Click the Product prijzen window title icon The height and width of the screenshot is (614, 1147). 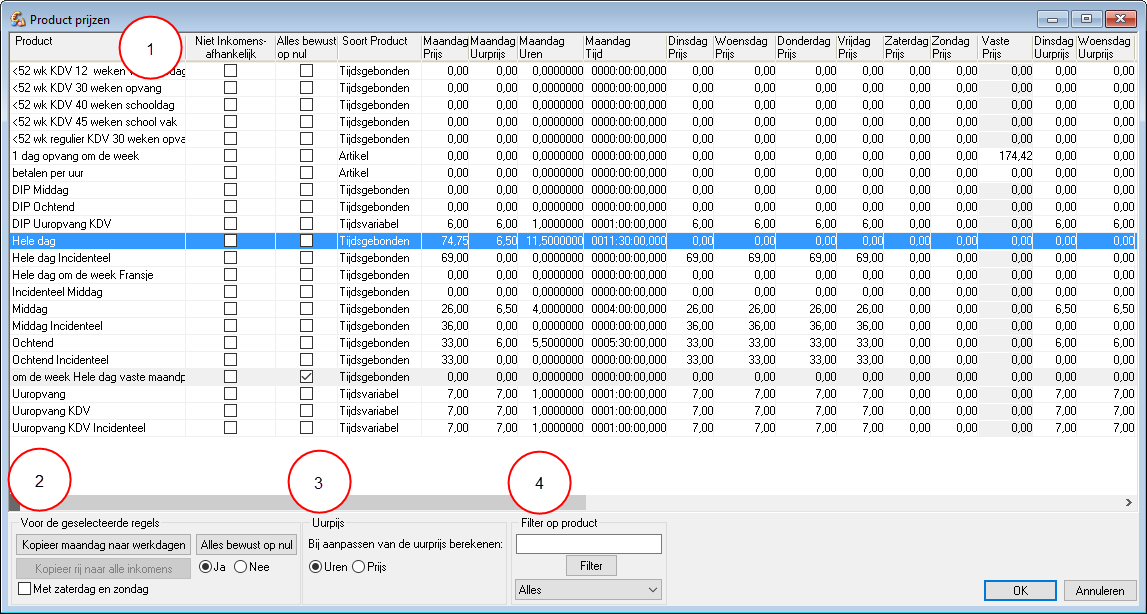17,19
